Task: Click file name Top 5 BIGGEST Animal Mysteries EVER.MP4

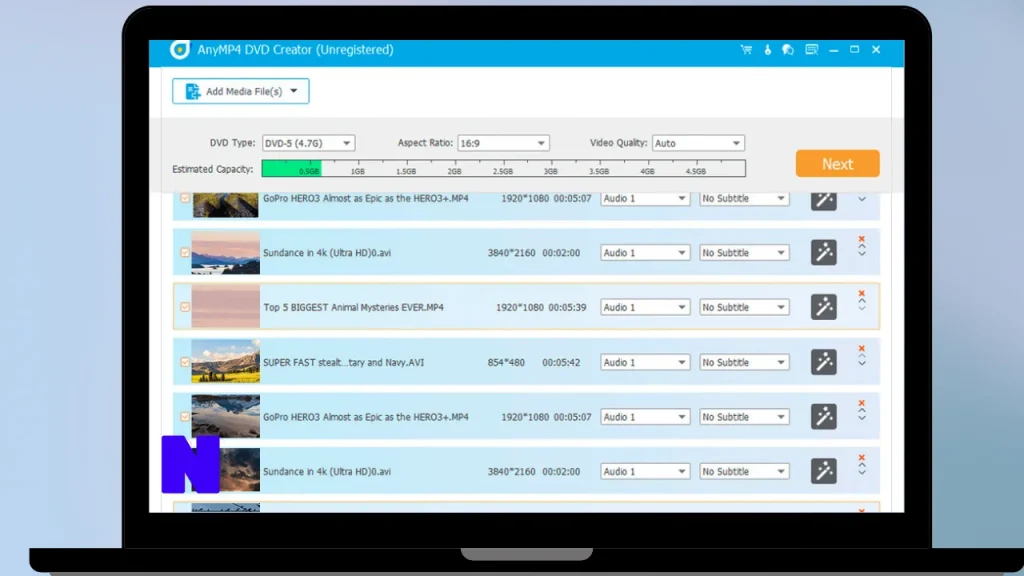Action: (353, 307)
